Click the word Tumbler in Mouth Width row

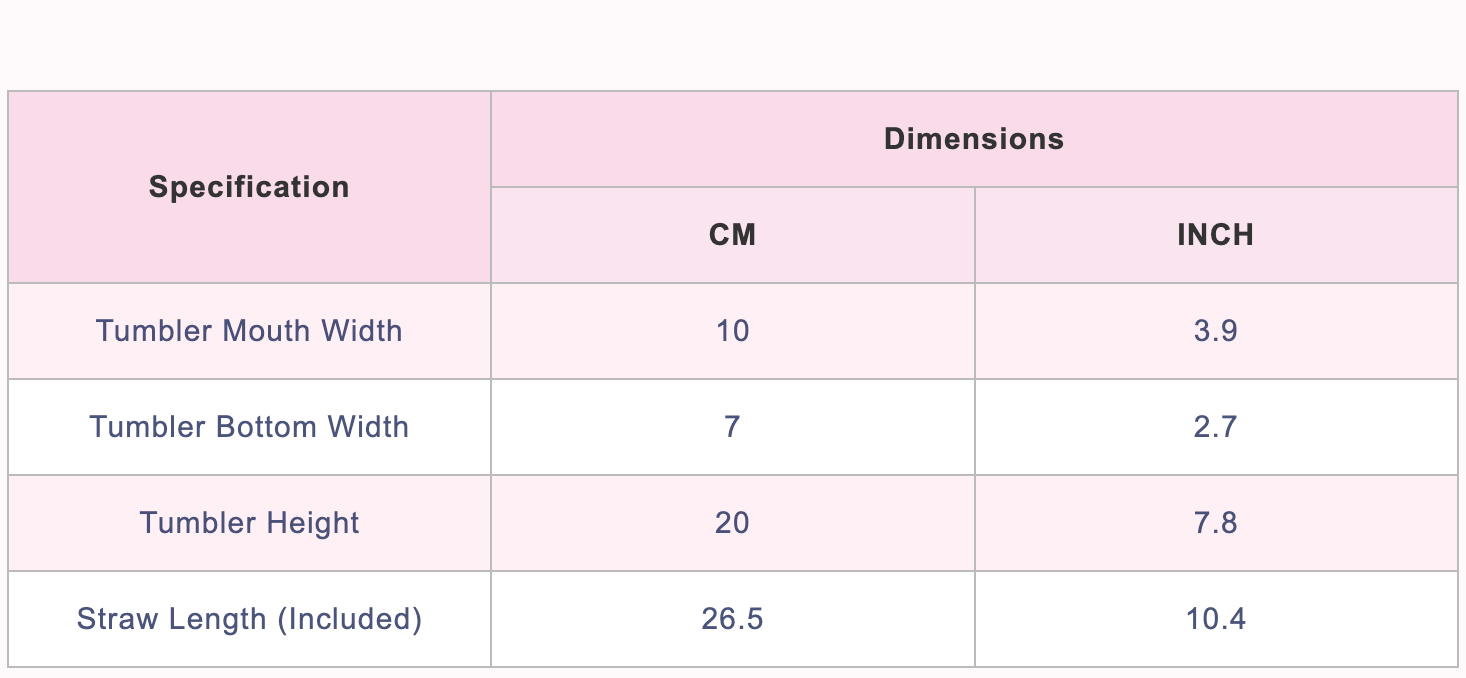pos(152,331)
